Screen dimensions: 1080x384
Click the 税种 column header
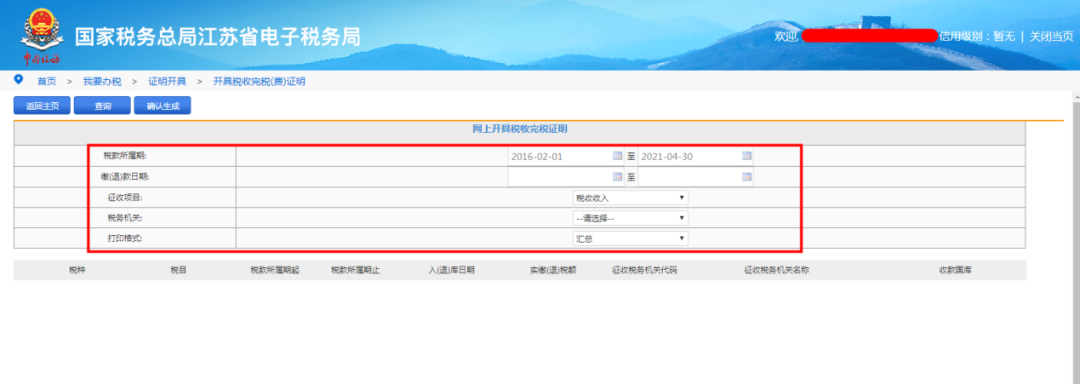point(77,270)
